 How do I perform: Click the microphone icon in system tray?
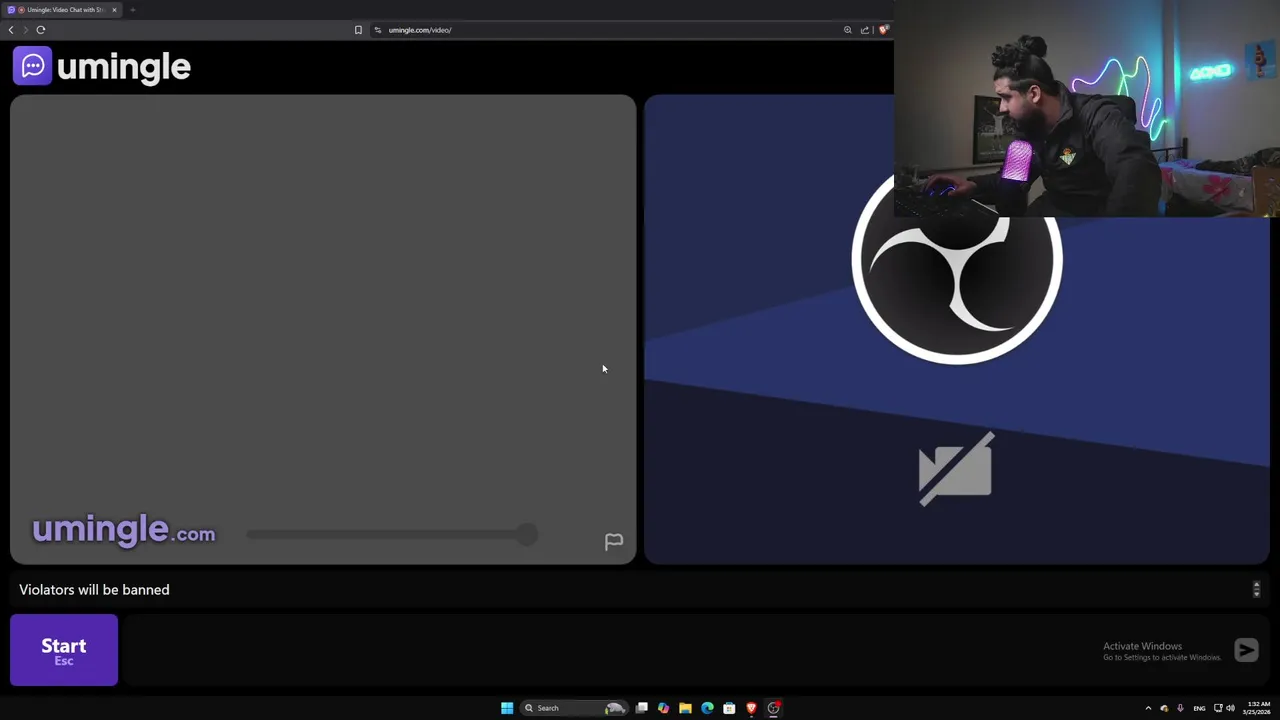tap(1180, 708)
